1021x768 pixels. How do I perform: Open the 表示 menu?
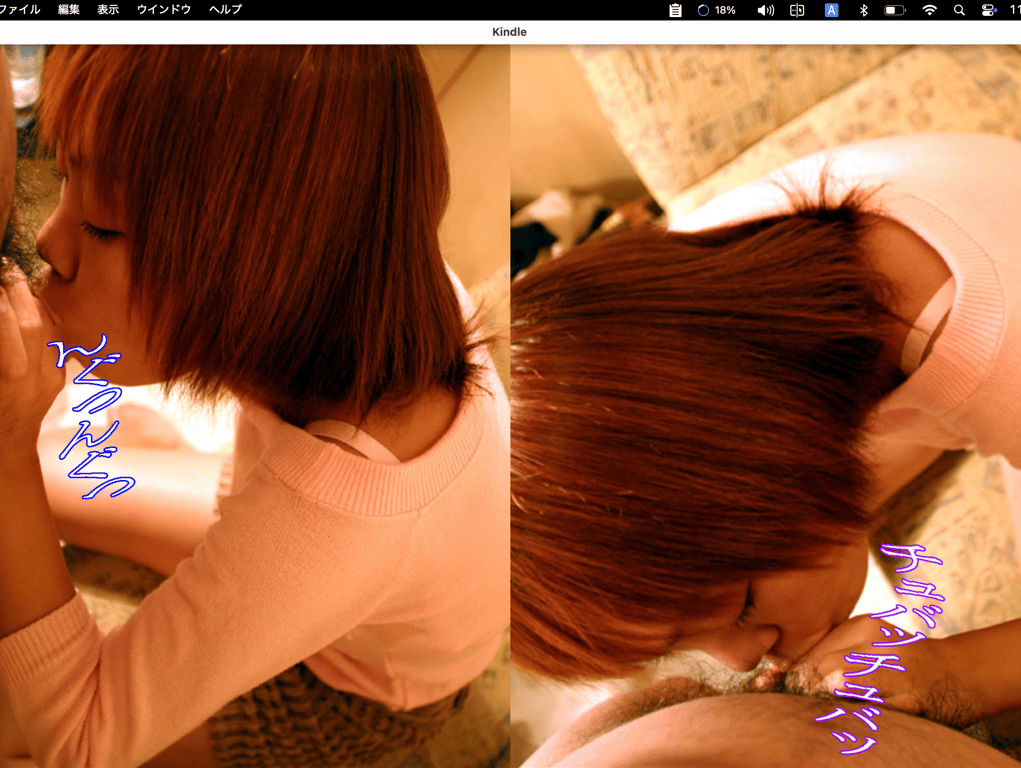[108, 9]
